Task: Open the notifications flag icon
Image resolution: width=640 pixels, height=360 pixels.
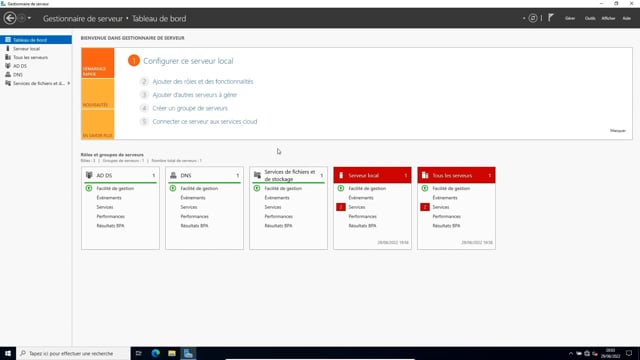Action: click(551, 18)
